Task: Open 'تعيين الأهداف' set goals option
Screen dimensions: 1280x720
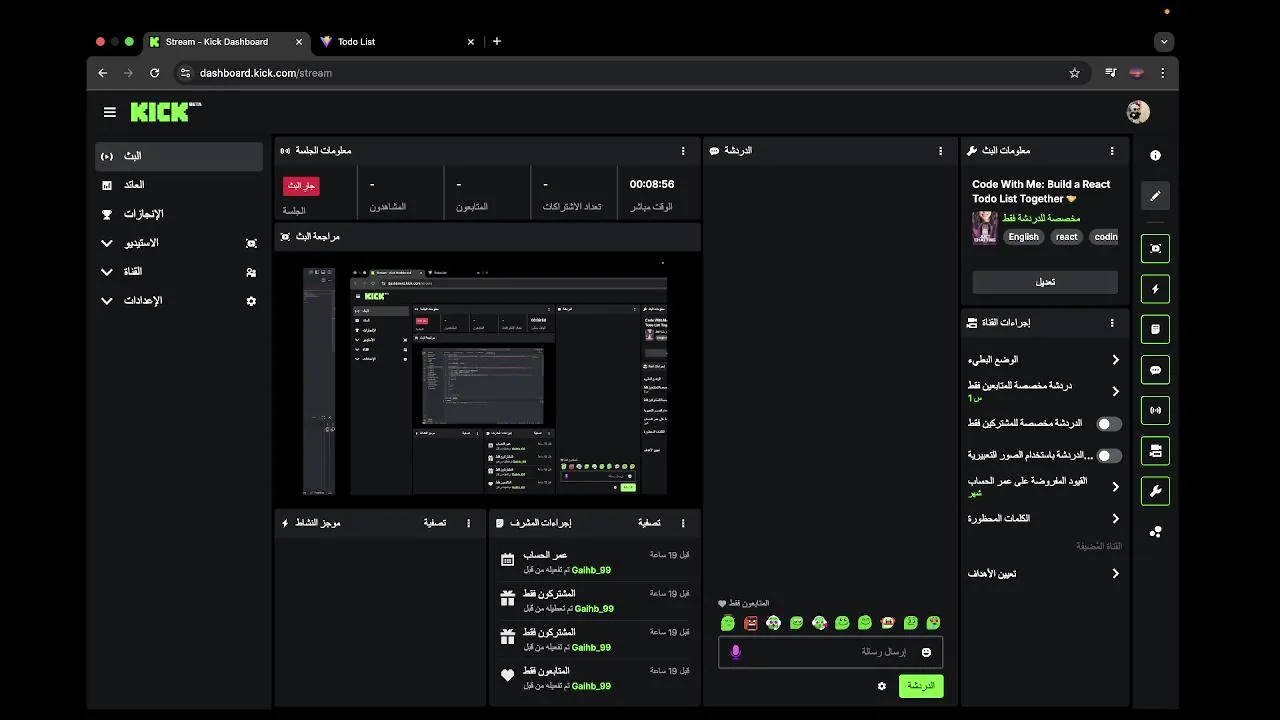Action: [1044, 574]
